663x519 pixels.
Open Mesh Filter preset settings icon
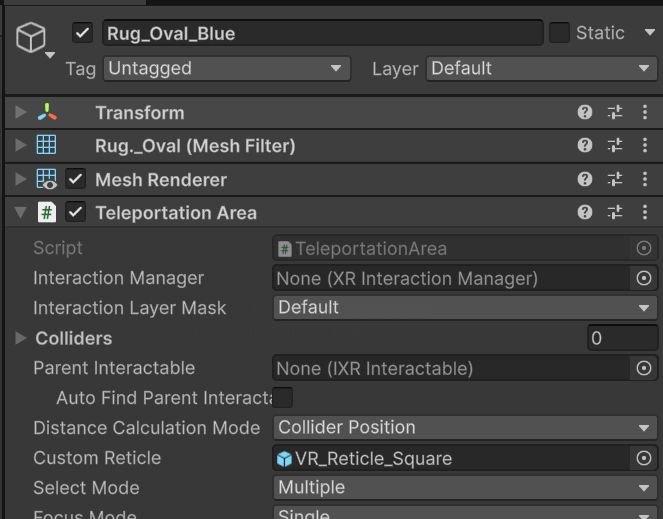(615, 146)
